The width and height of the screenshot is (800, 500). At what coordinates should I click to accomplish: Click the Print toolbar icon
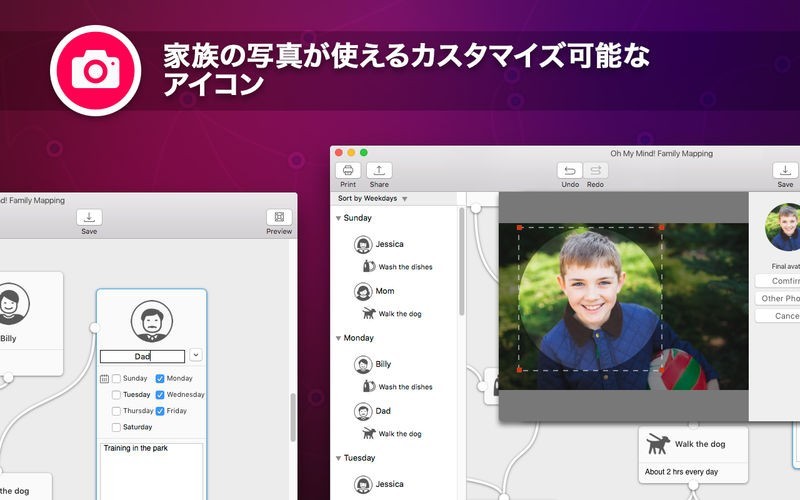[x=348, y=170]
